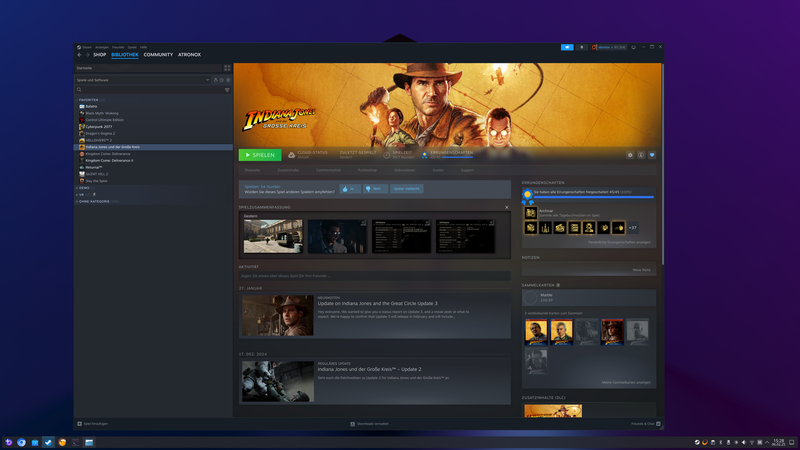Close the Spielzusammenfassung panel with X
This screenshot has width=800, height=450.
pos(507,207)
